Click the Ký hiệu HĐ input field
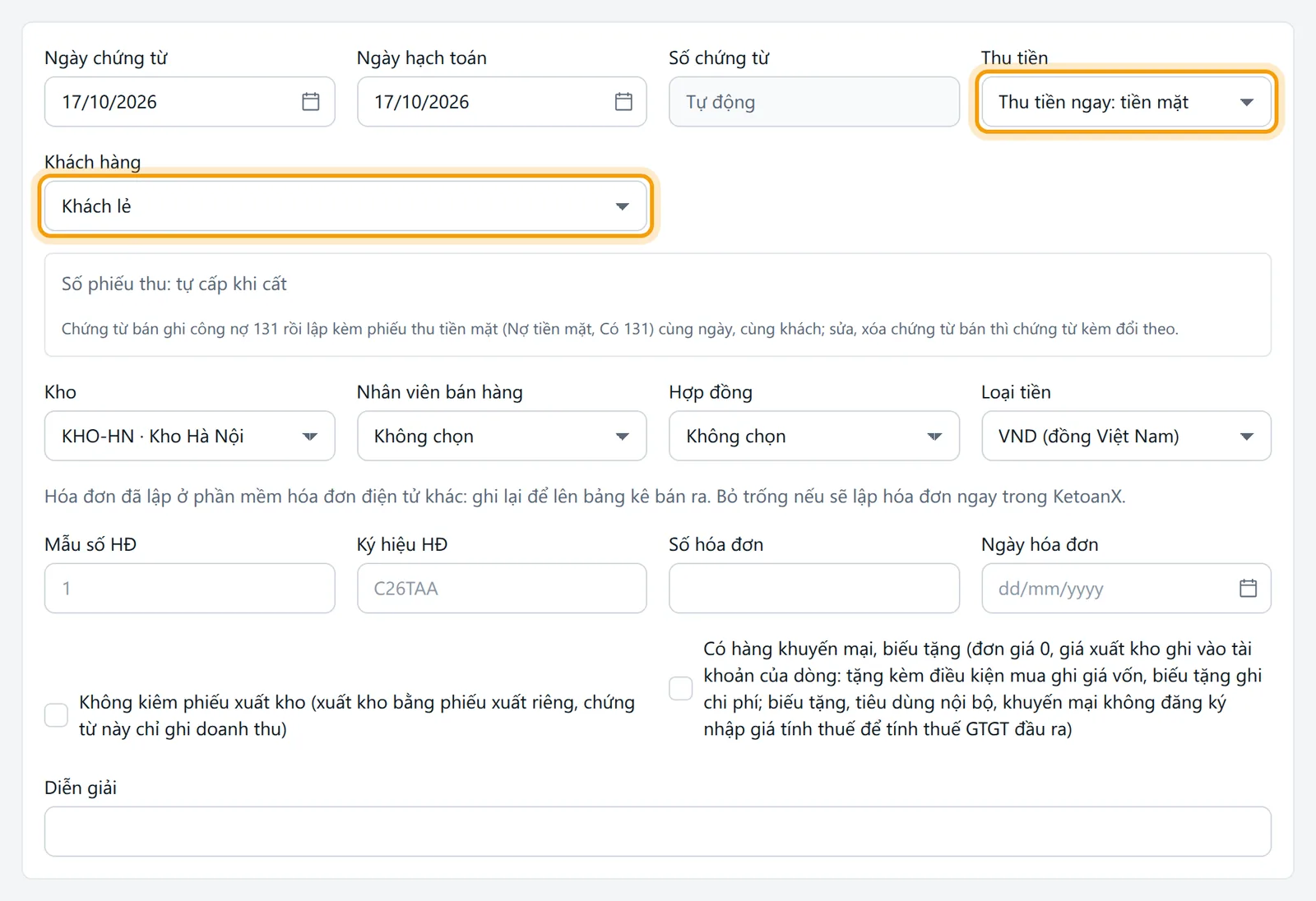Viewport: 1316px width, 901px height. pyautogui.click(x=502, y=588)
